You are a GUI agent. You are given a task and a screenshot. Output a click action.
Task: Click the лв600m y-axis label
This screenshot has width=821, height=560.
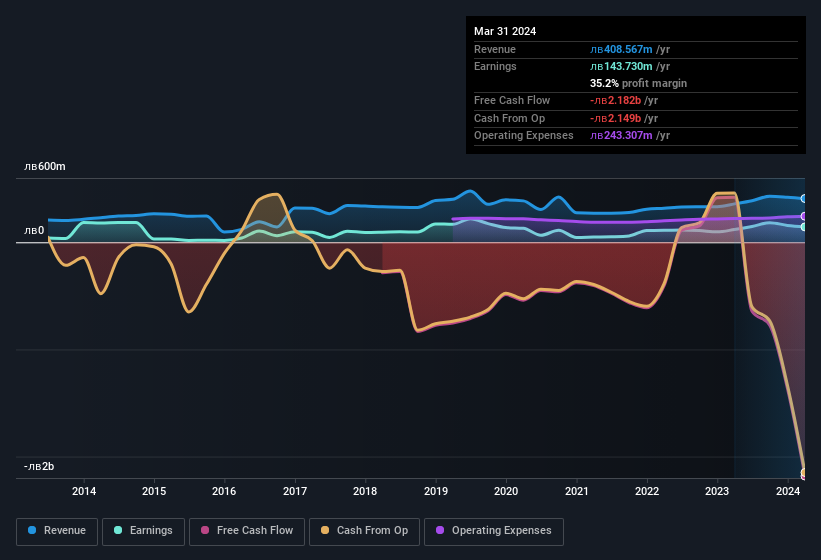point(45,166)
